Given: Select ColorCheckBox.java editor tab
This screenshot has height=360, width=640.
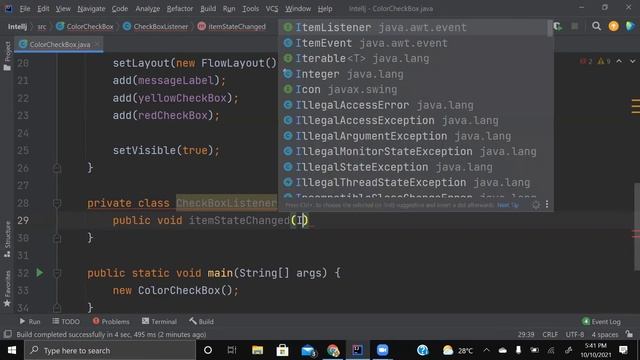Looking at the screenshot, I should pos(59,44).
